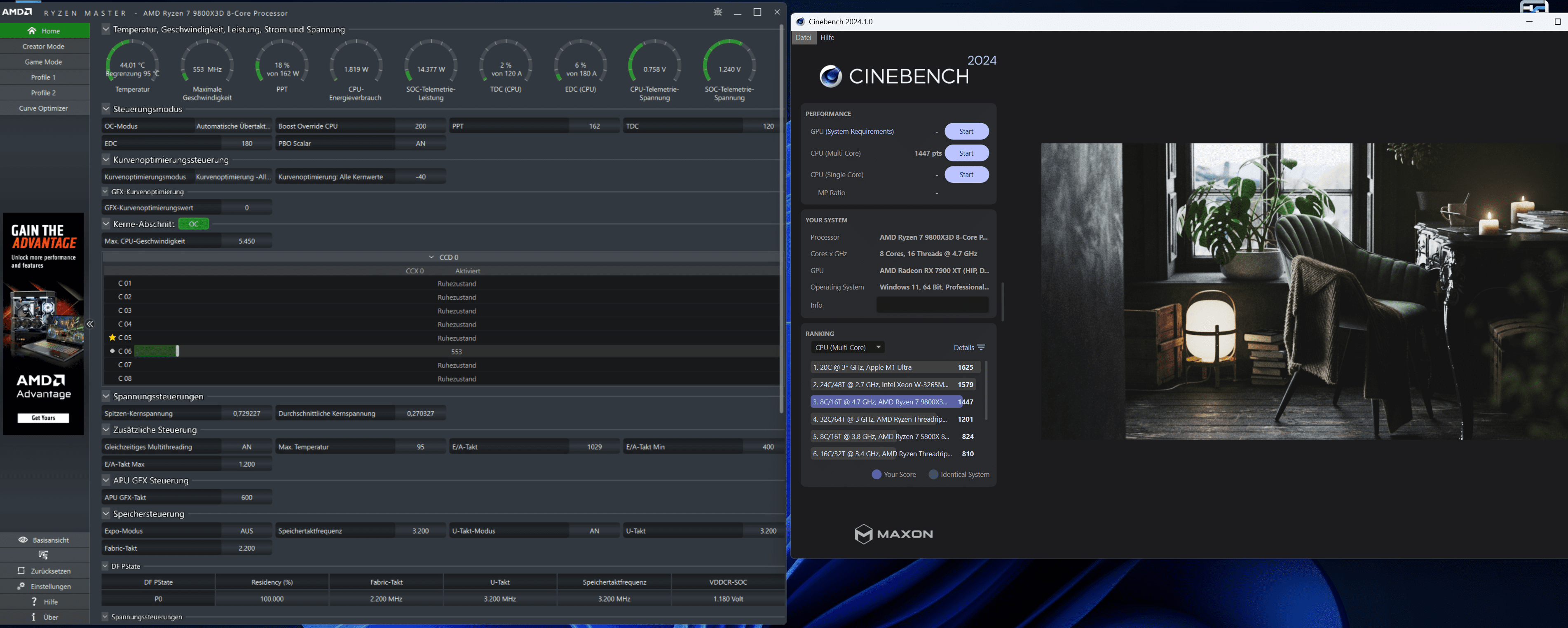Viewport: 1568px width, 628px height.
Task: Collapse sidebar with the double chevron
Action: click(x=90, y=325)
